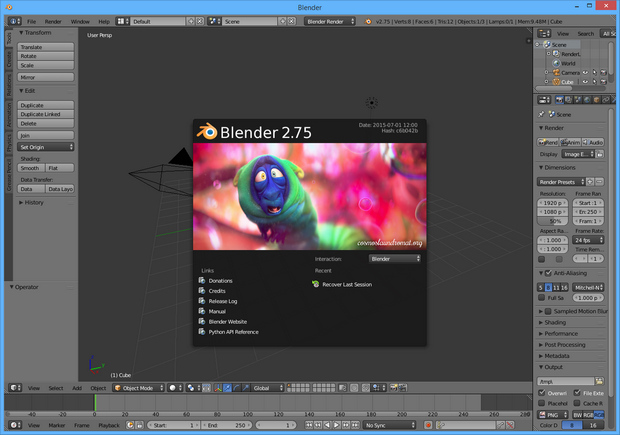
Task: Open the Release Log link
Action: 223,301
